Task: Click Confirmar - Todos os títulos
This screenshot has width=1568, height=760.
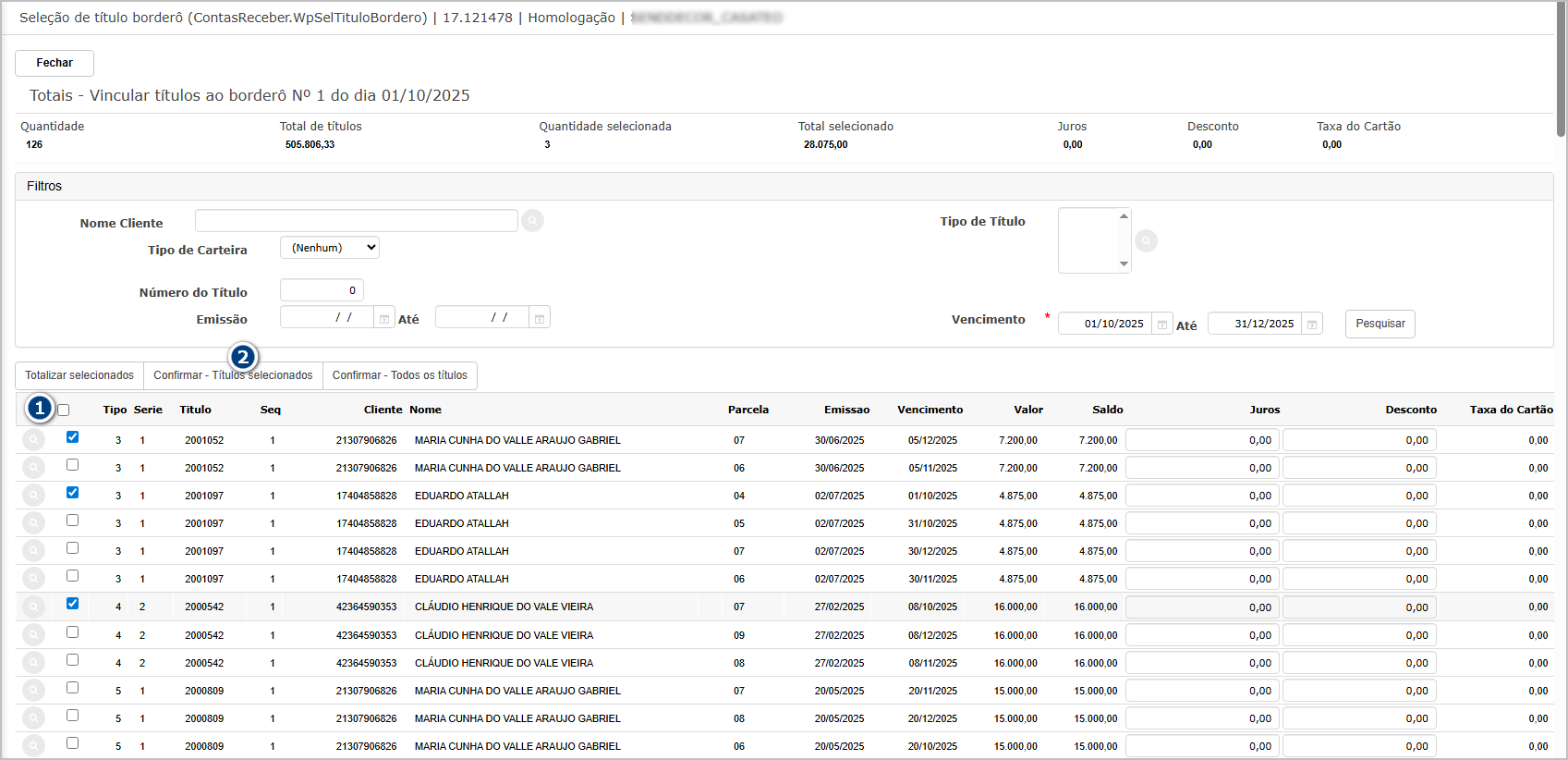Action: (399, 375)
